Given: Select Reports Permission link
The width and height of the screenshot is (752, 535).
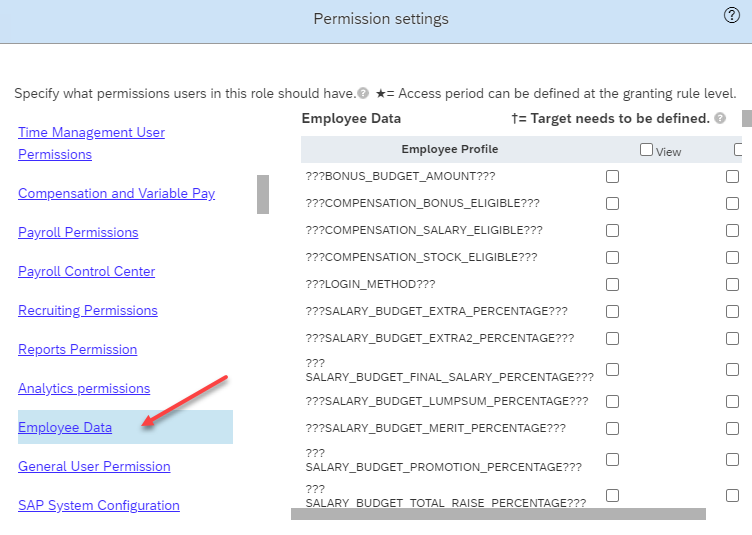Looking at the screenshot, I should coord(78,349).
